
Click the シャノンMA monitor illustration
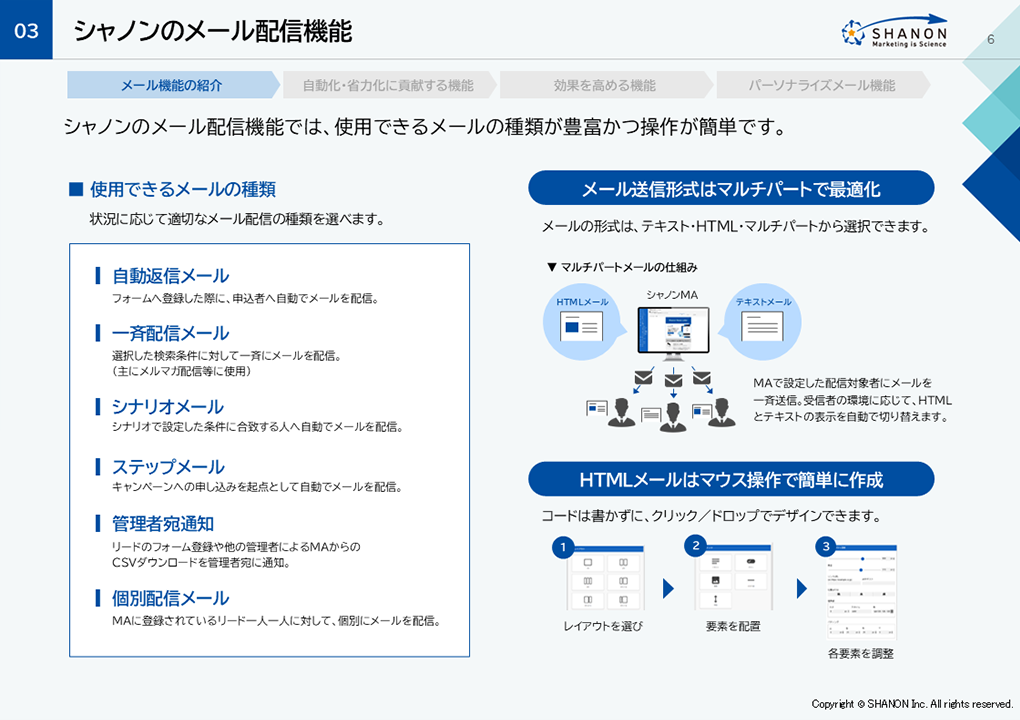click(673, 334)
